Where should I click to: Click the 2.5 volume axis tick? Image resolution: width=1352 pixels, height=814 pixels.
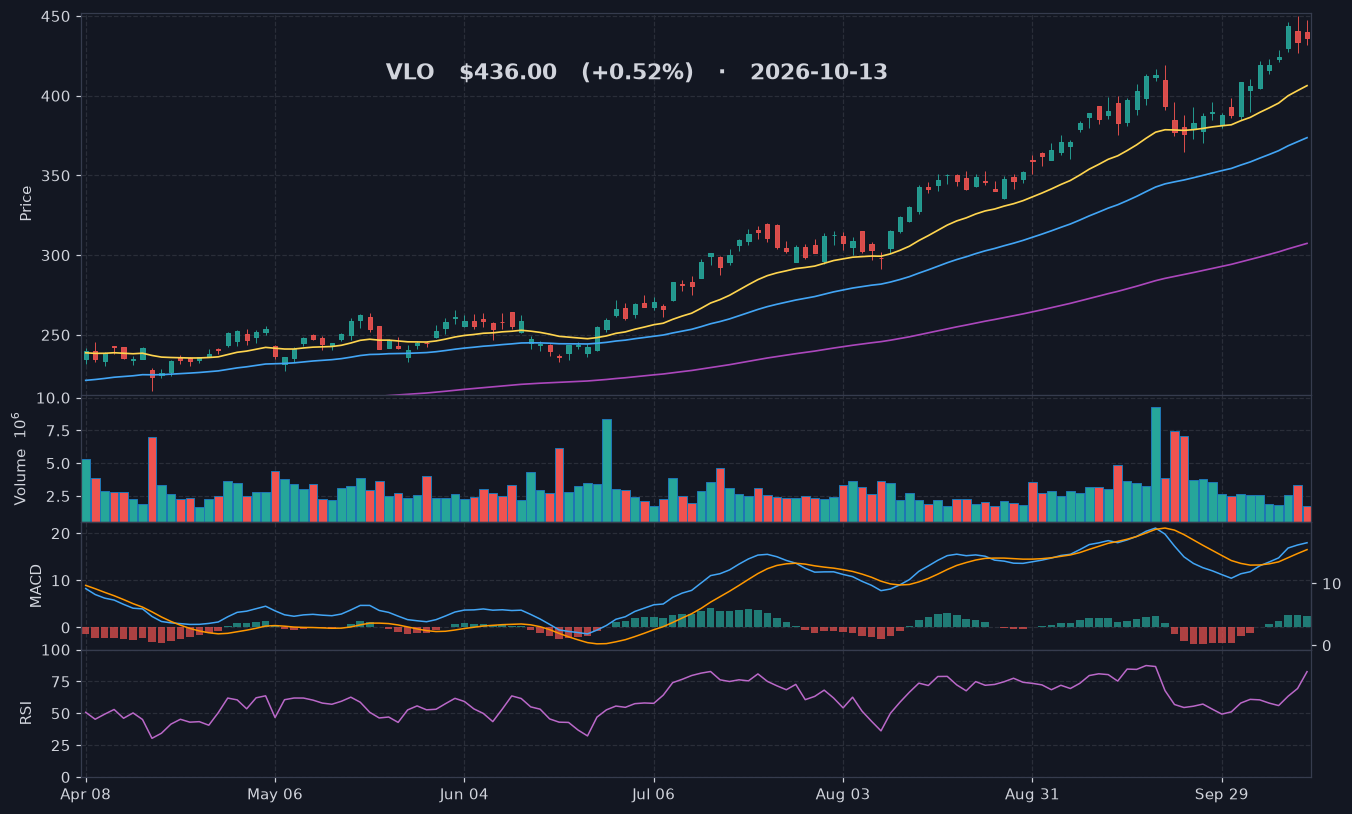tap(56, 496)
